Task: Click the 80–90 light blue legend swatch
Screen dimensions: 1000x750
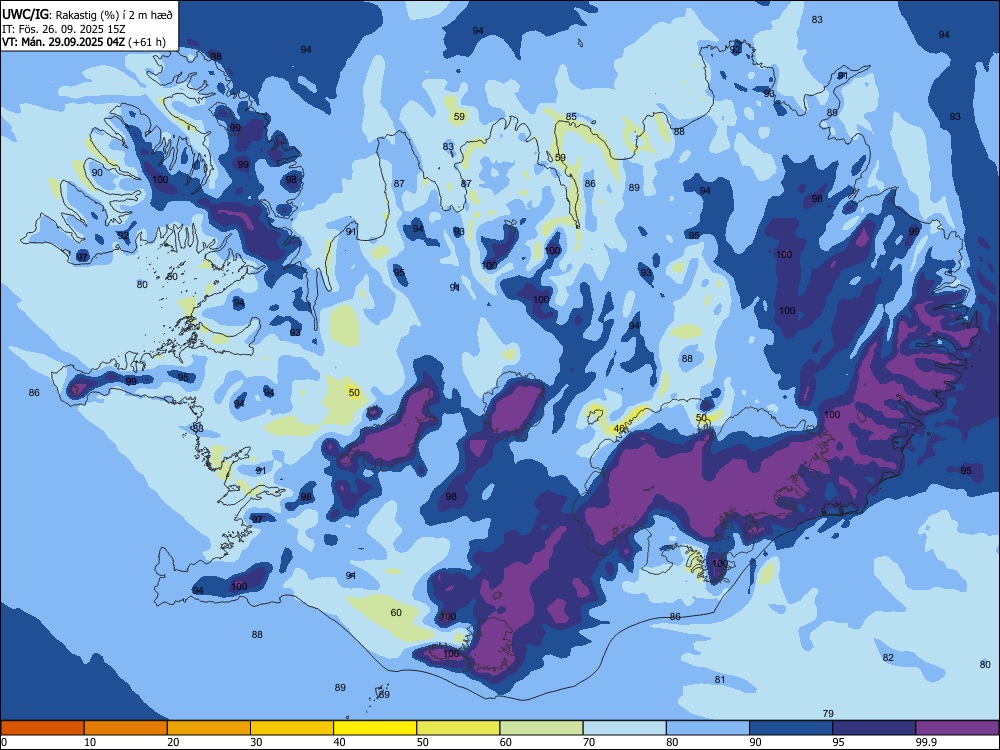Action: tap(708, 728)
